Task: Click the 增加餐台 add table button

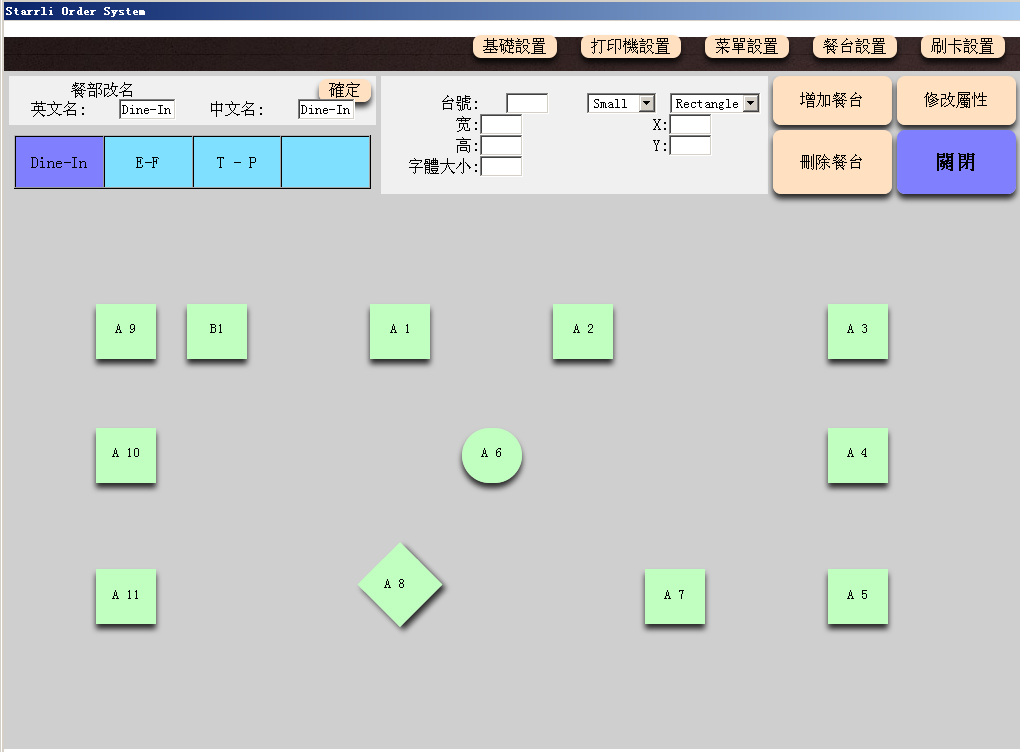Action: tap(831, 101)
